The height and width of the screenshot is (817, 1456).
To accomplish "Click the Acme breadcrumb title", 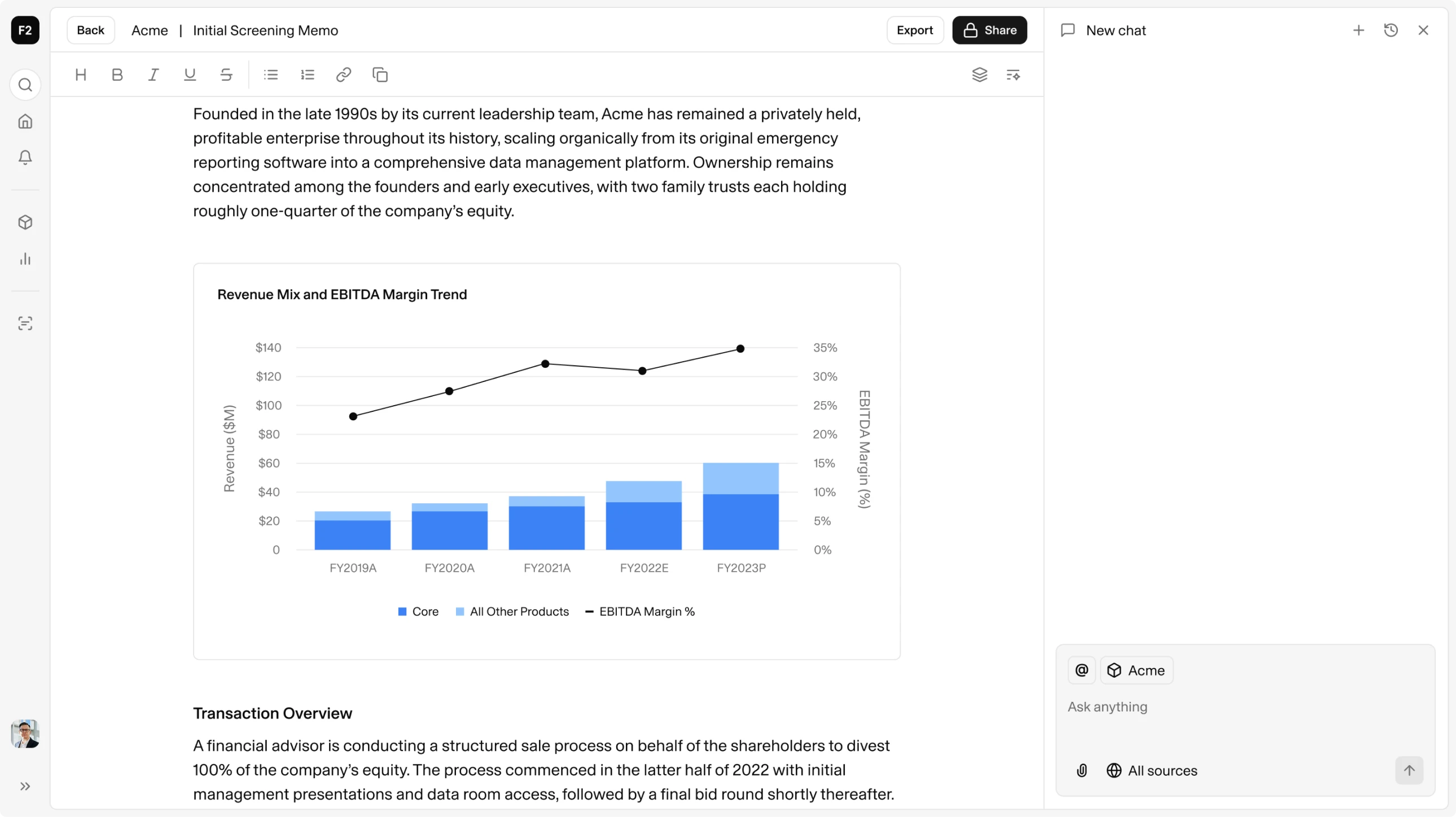I will [150, 30].
